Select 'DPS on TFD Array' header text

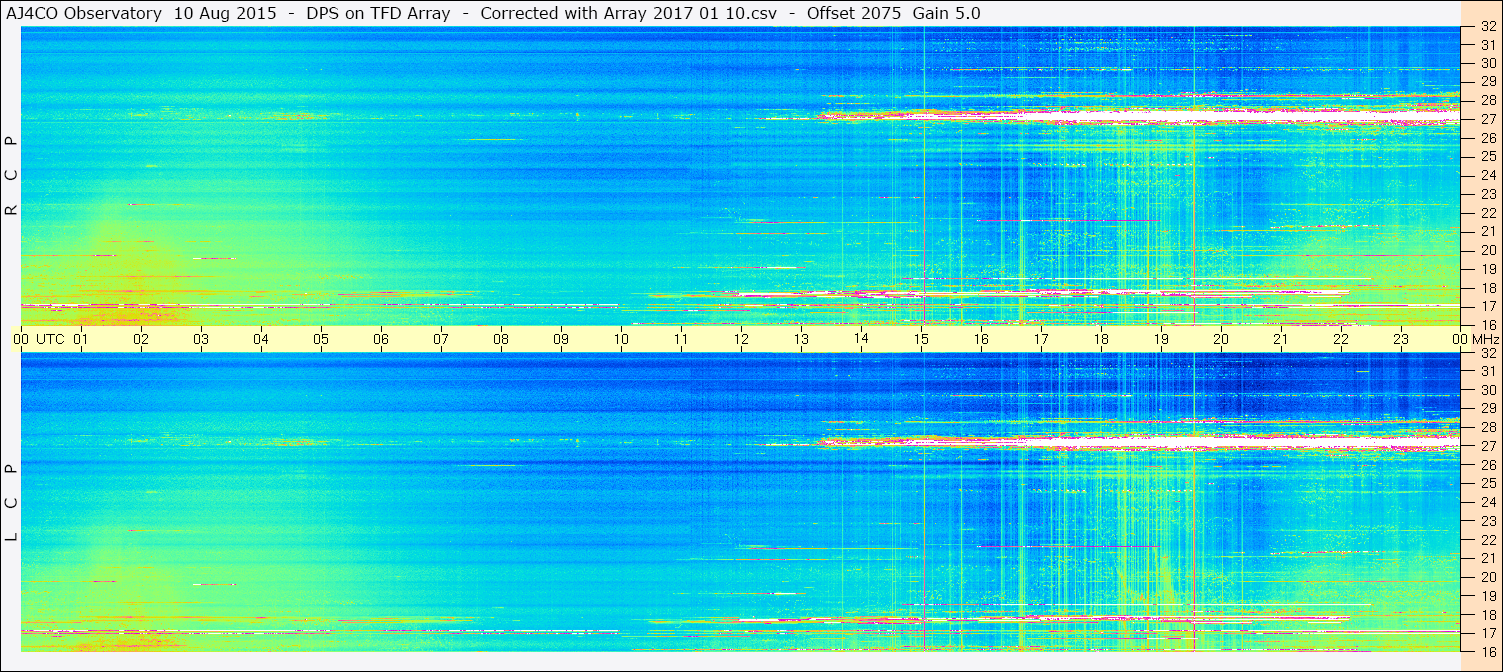[x=378, y=13]
